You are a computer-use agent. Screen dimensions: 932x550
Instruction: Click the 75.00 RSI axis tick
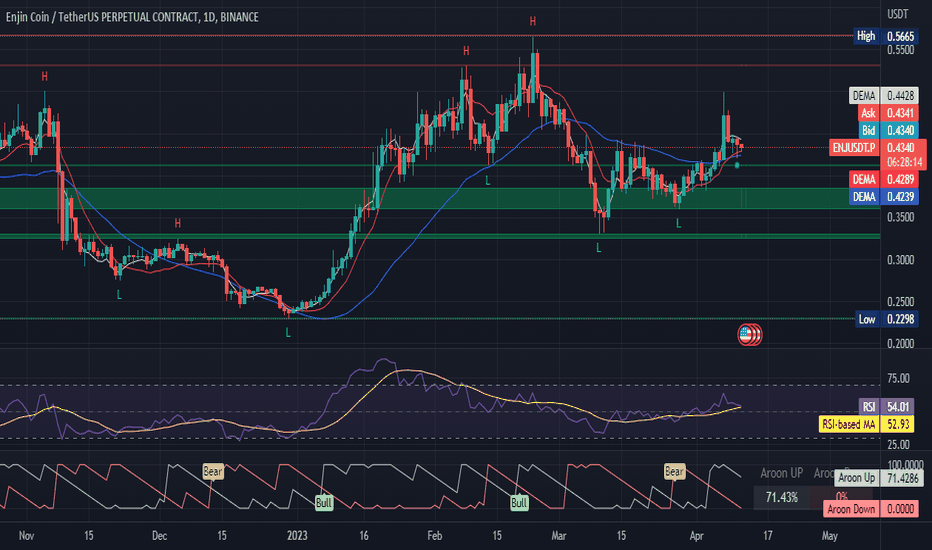point(898,379)
